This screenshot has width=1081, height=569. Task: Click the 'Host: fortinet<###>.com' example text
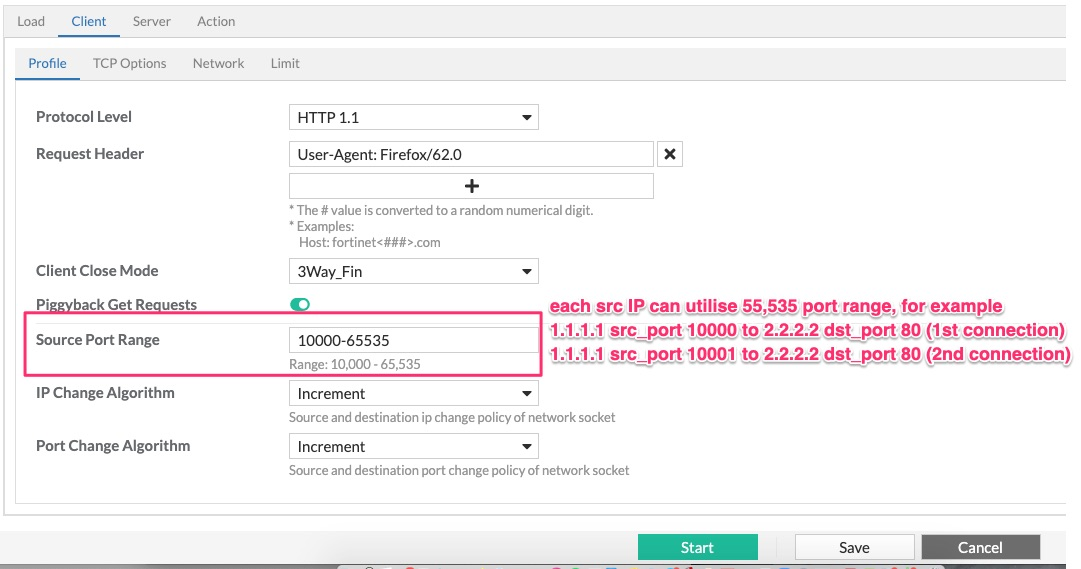[370, 242]
